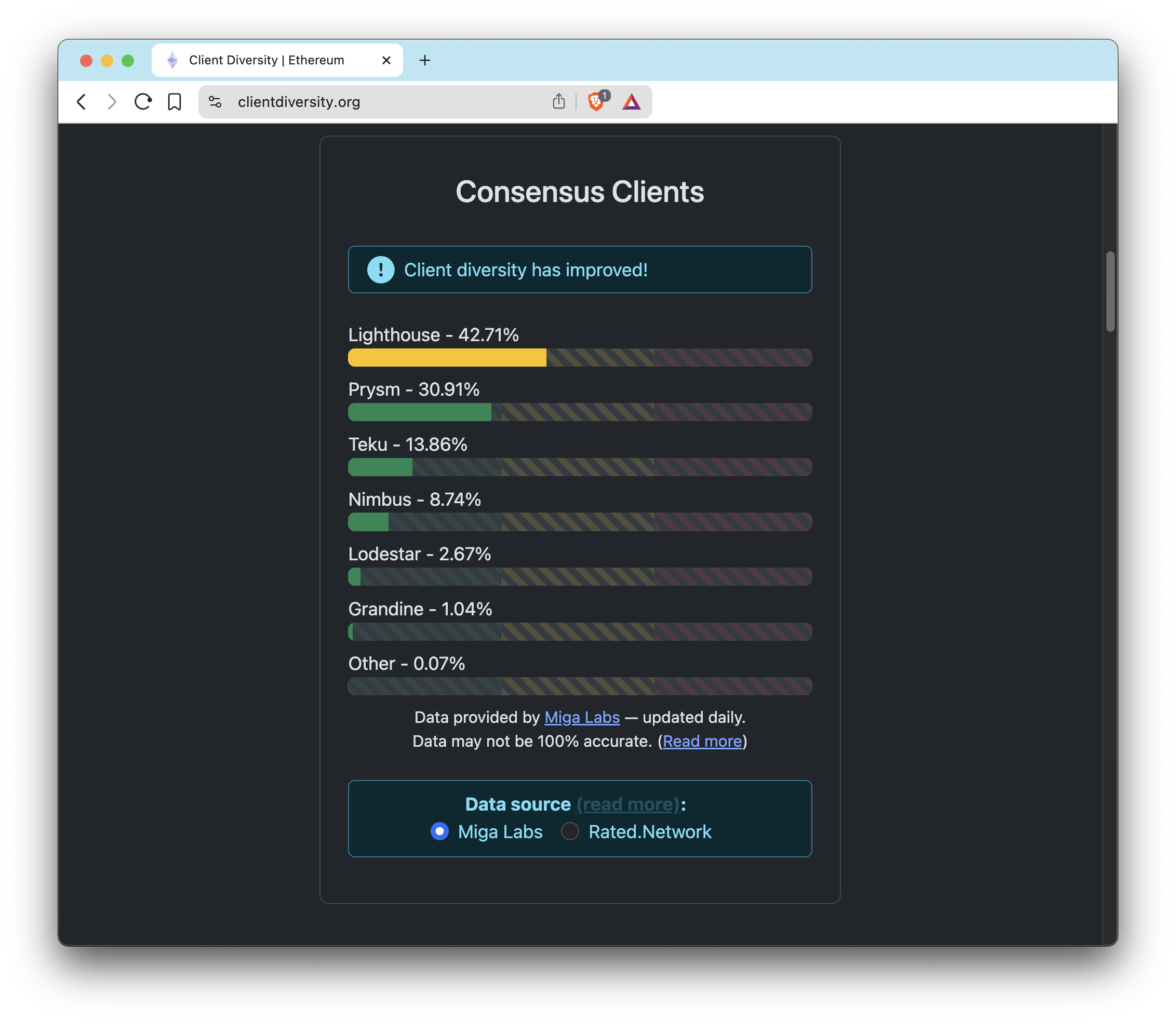Click the exclamation icon in the improvement banner

[380, 270]
